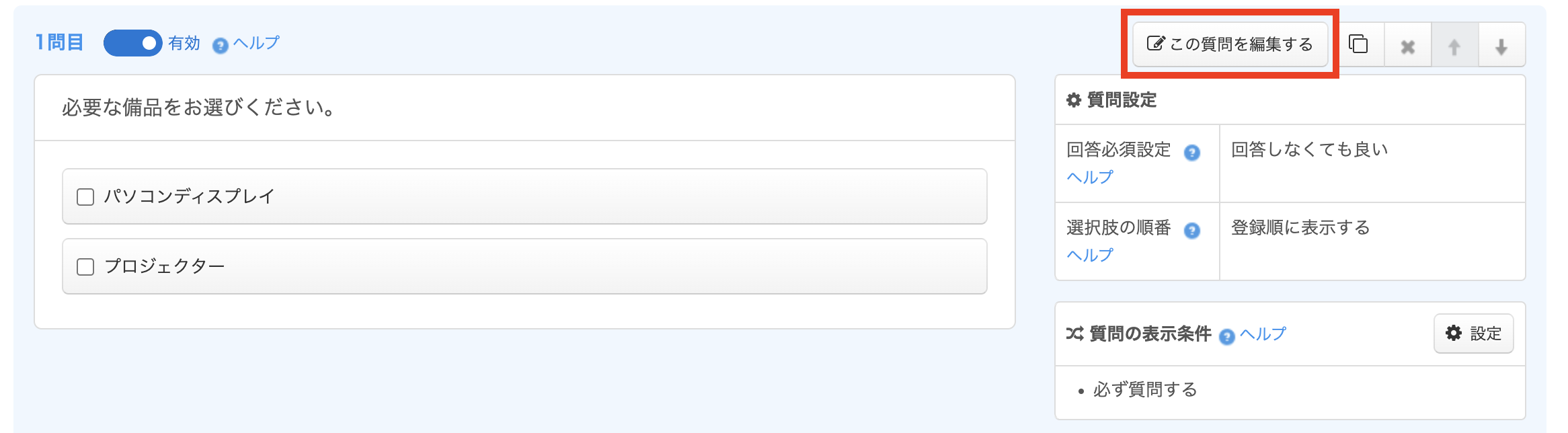Click the help icon beside 回答必須設定
The image size is (1568, 433).
[x=1191, y=153]
